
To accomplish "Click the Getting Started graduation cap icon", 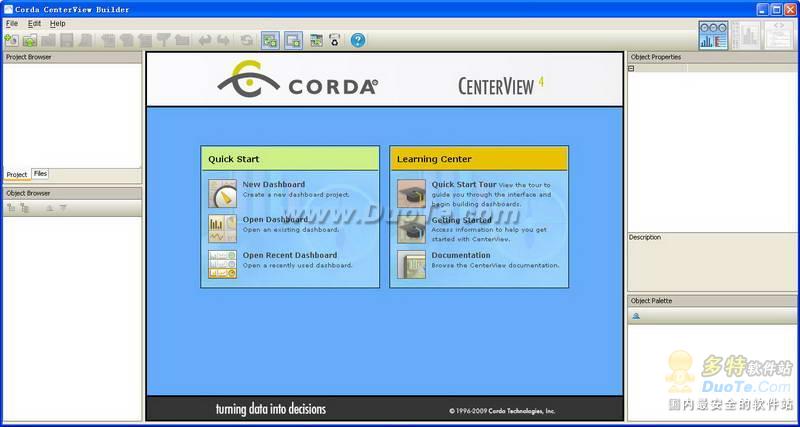I will pyautogui.click(x=411, y=229).
